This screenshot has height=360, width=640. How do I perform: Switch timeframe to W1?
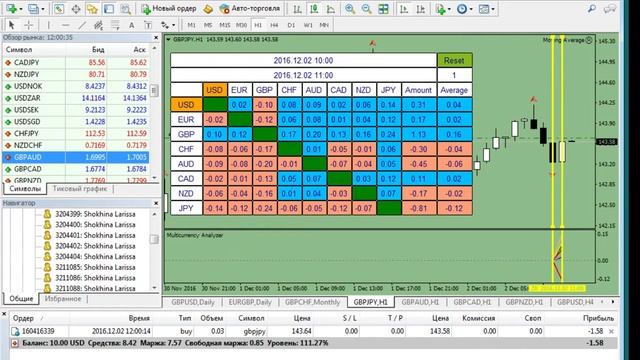(308, 25)
